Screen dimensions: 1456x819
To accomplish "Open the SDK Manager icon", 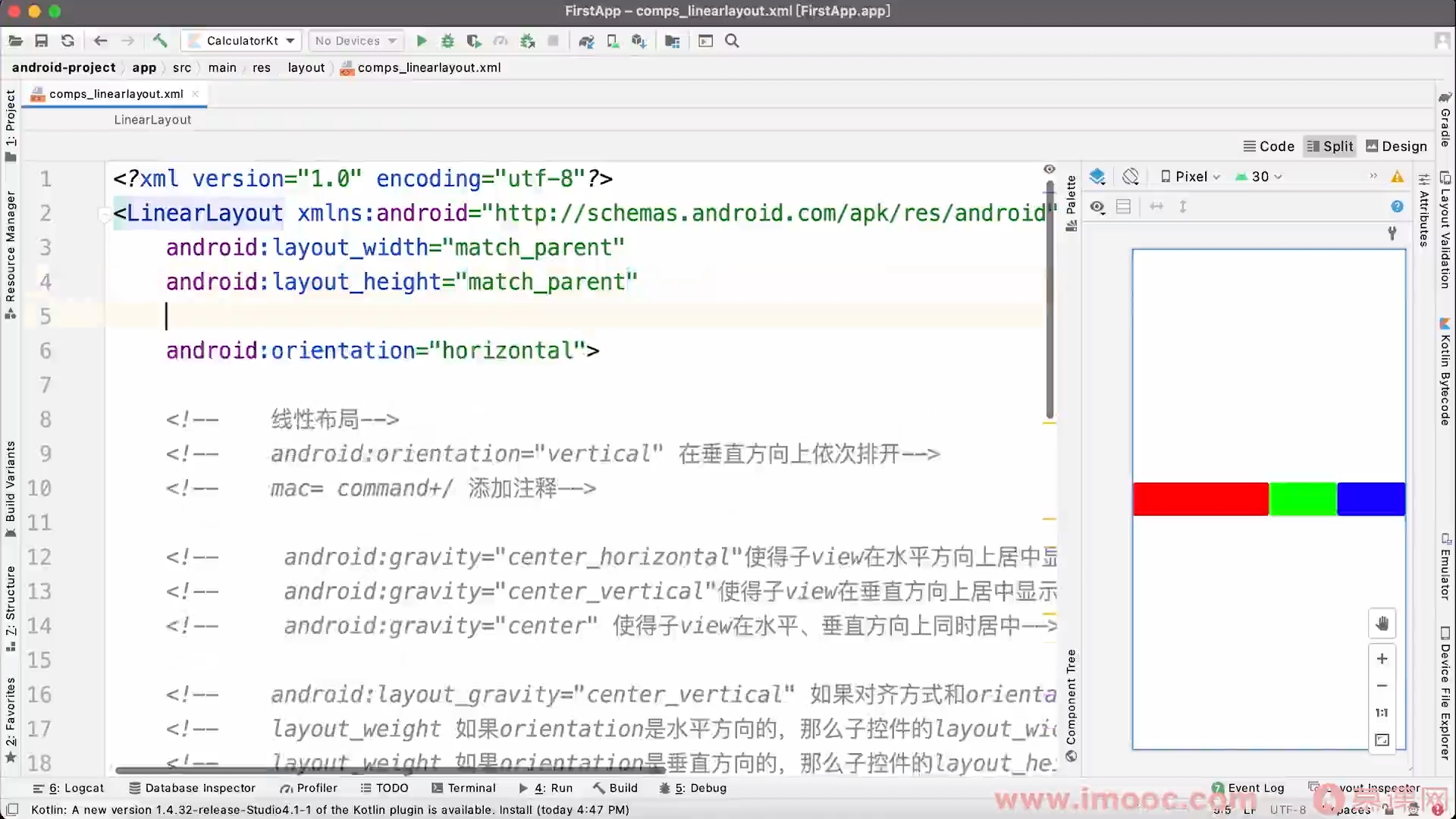I will click(x=639, y=41).
